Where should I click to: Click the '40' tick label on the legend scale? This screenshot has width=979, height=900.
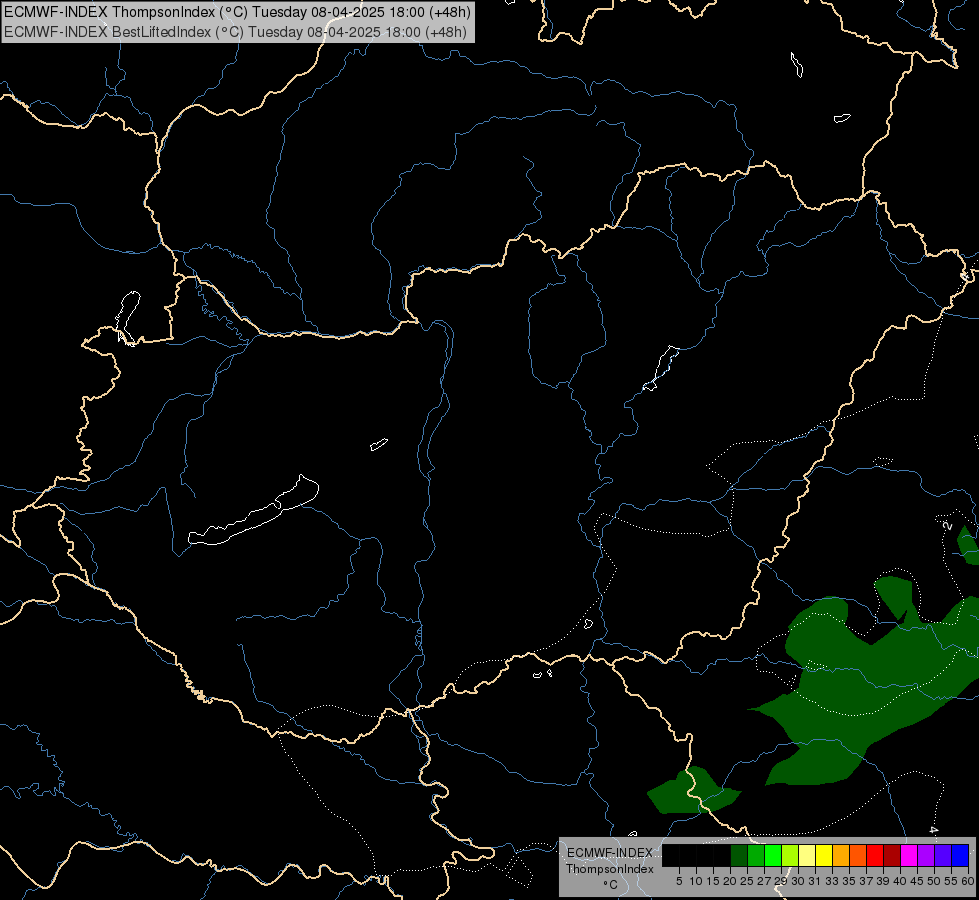click(x=899, y=881)
